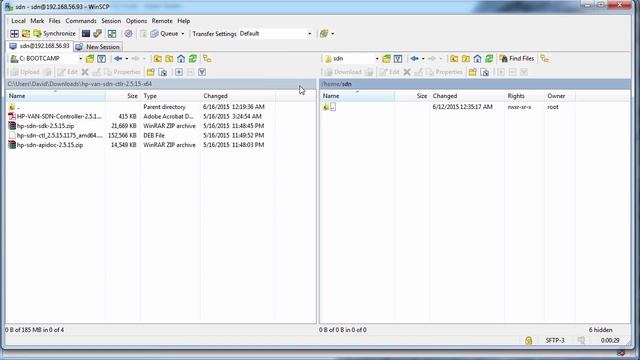Expand the Queue dropdown arrow
The image size is (640, 360).
click(x=182, y=33)
